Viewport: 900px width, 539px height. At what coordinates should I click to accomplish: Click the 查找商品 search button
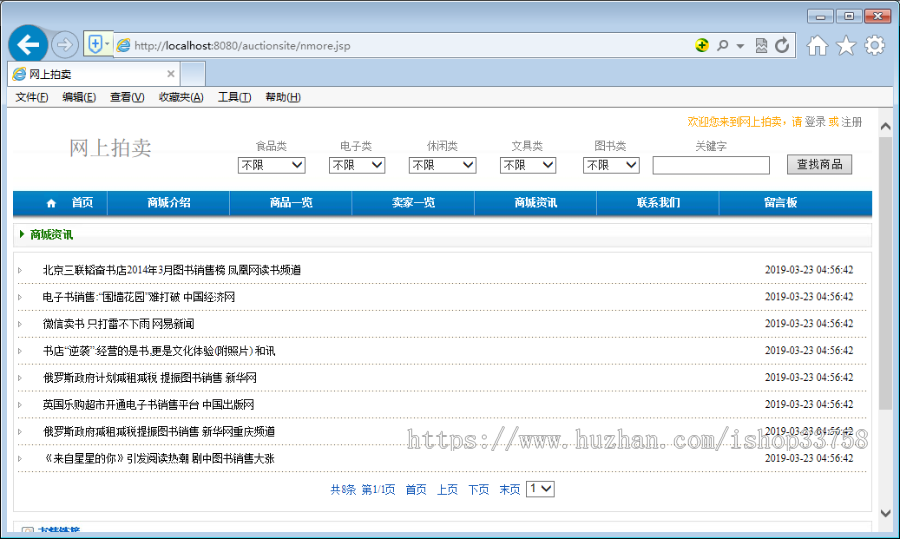tap(819, 165)
